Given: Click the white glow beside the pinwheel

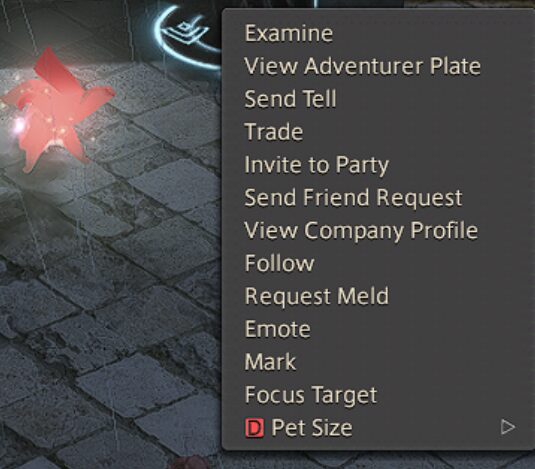Looking at the screenshot, I should click(19, 126).
